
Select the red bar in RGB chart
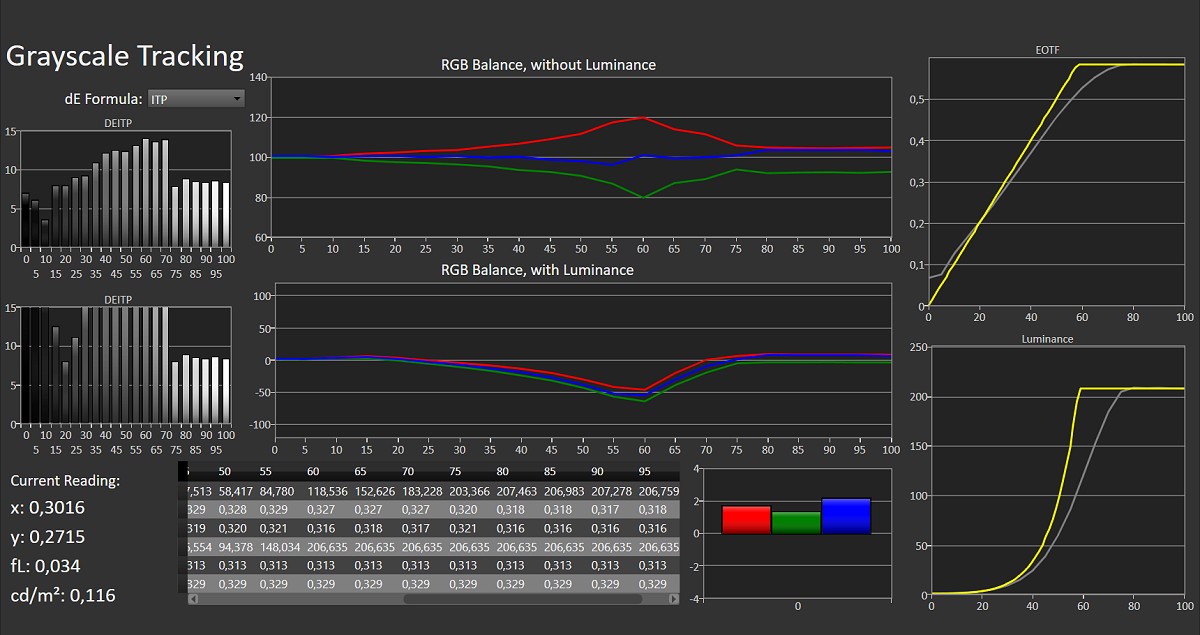(x=746, y=519)
